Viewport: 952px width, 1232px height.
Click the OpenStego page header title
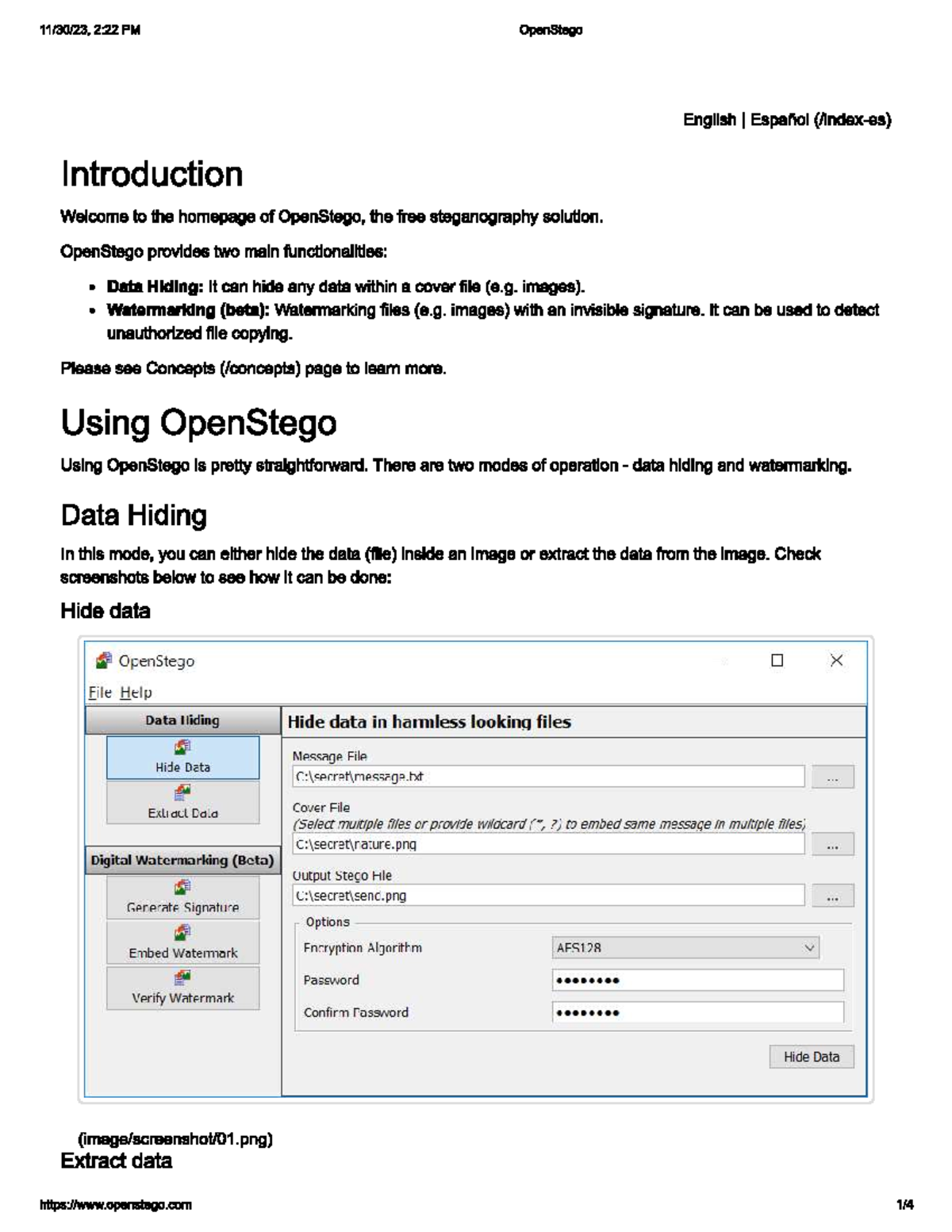click(x=551, y=30)
